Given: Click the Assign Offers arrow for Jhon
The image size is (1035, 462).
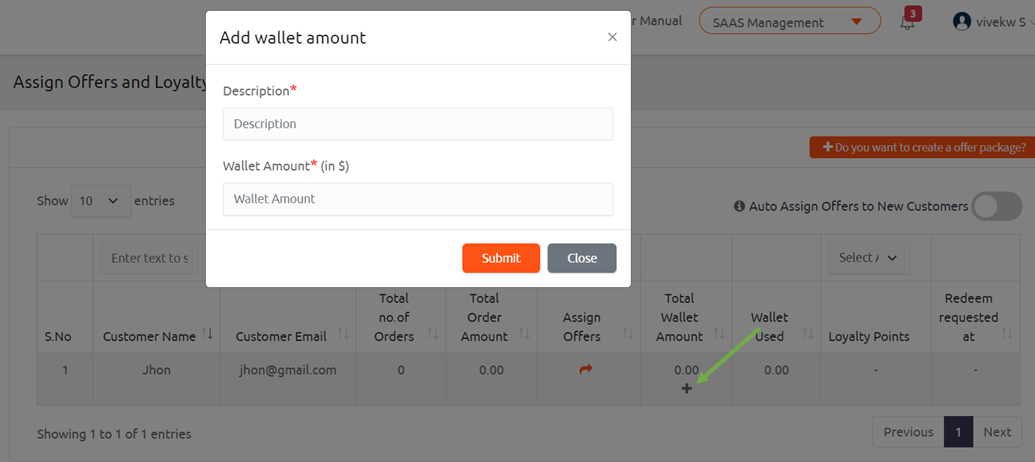Looking at the screenshot, I should pyautogui.click(x=586, y=370).
